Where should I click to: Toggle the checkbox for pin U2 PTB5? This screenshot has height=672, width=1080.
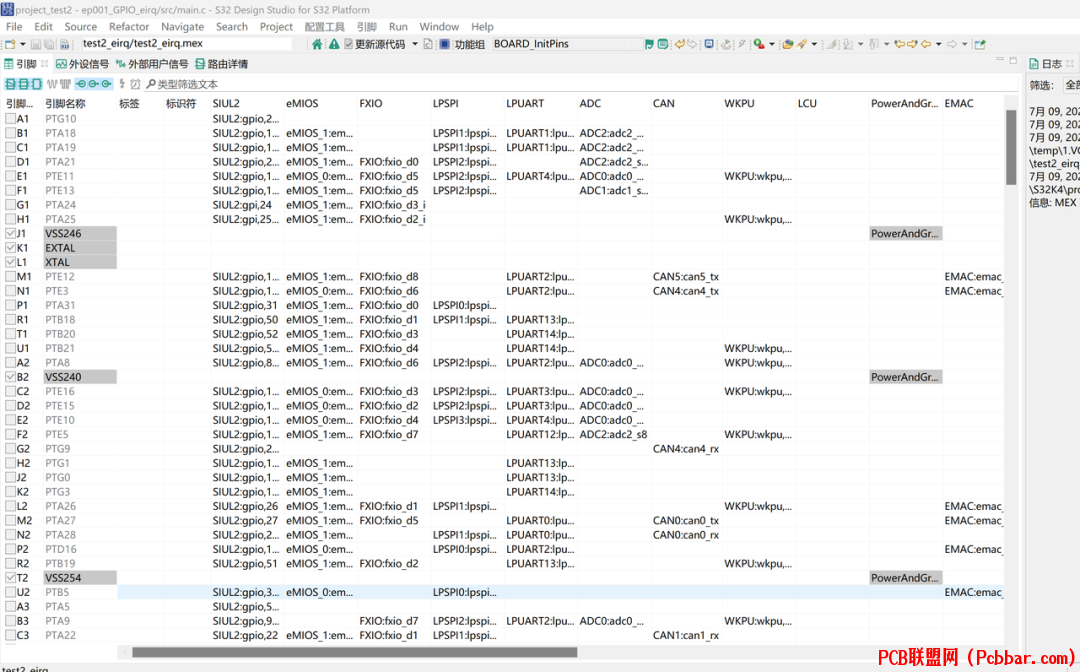(x=10, y=592)
